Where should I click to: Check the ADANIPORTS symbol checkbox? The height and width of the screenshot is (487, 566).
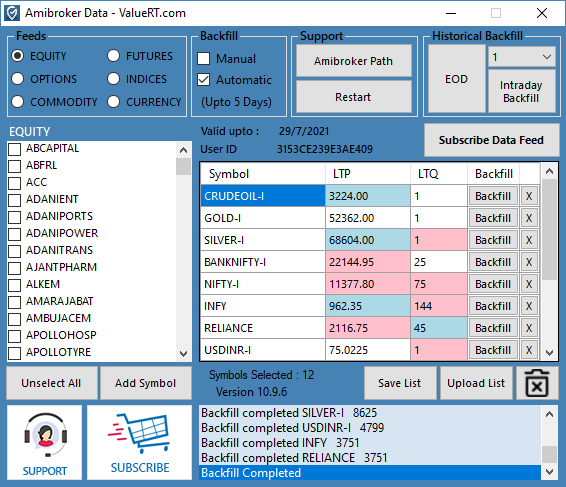(x=14, y=217)
